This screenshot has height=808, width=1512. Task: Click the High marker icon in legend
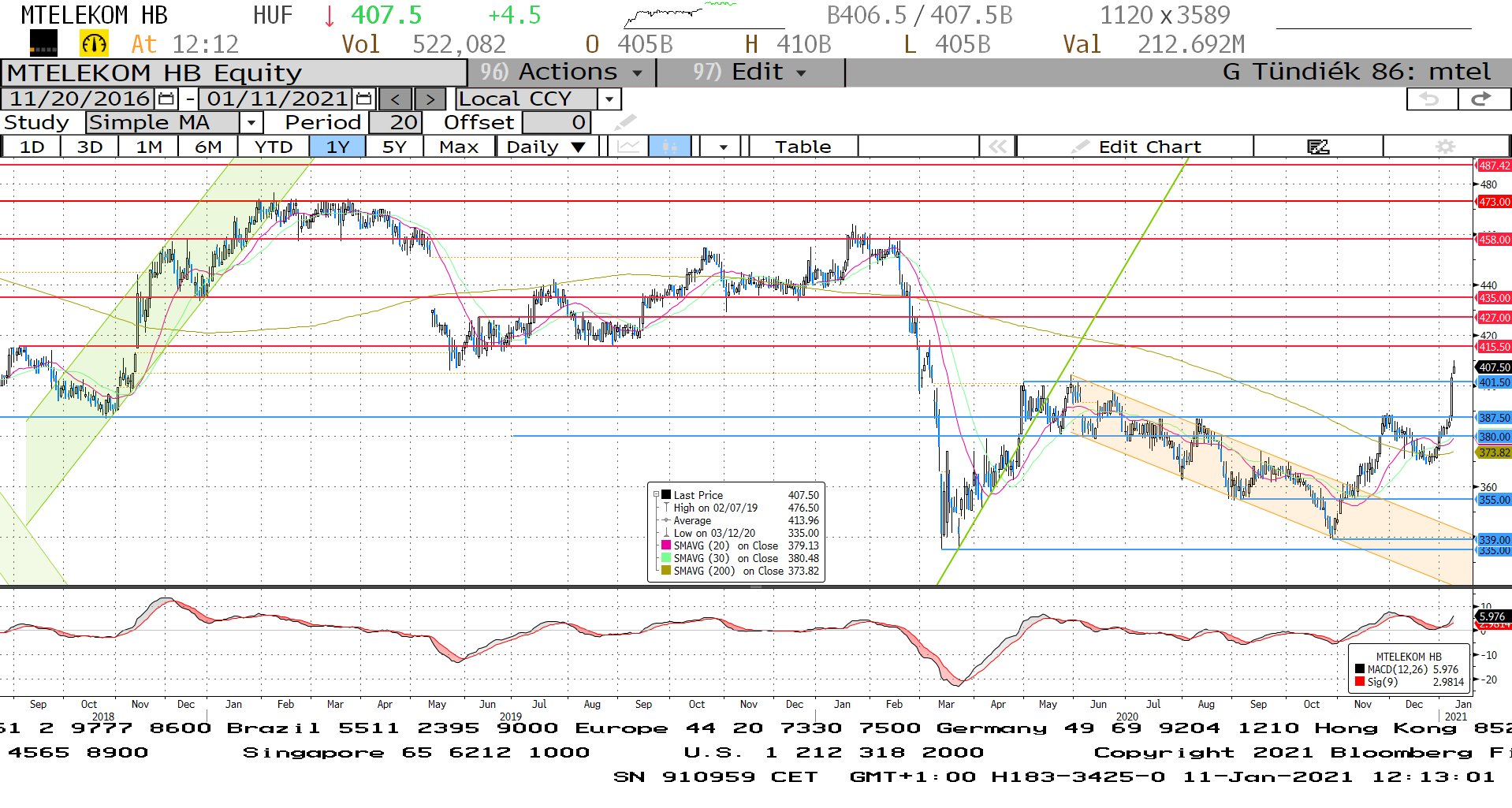pyautogui.click(x=666, y=508)
